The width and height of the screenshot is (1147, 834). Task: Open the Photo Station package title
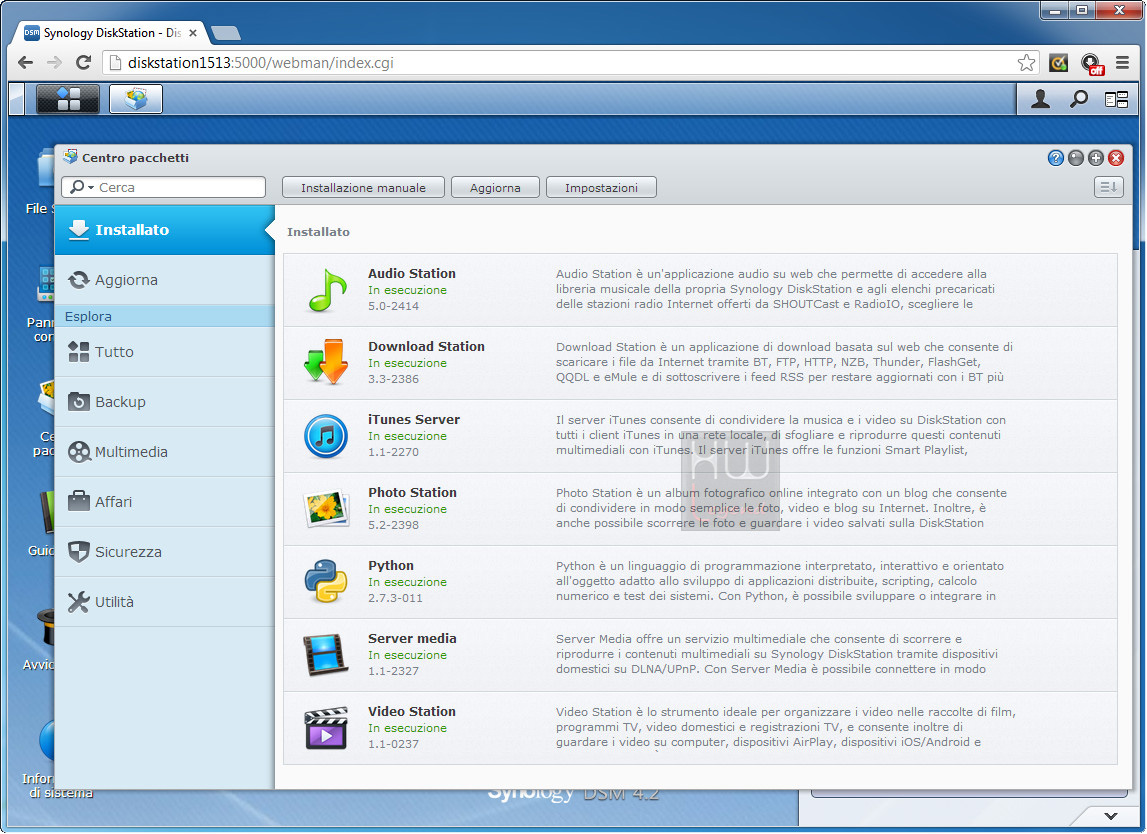pos(413,492)
